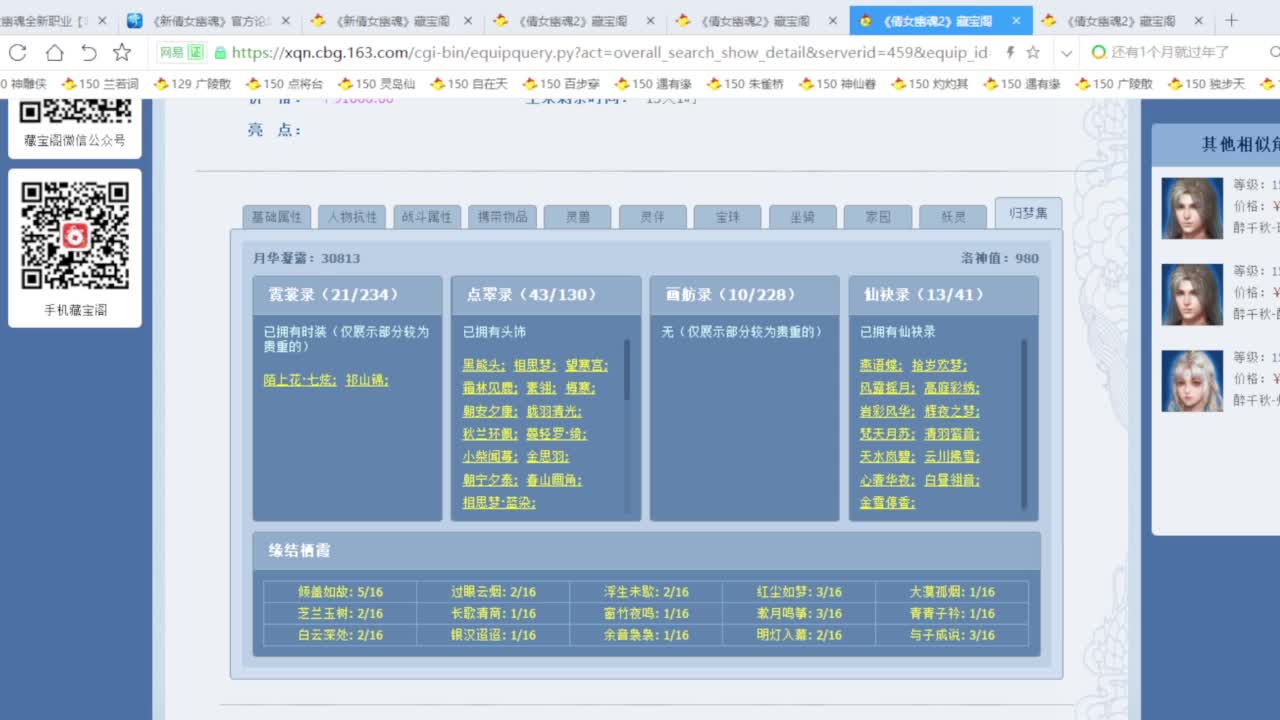The width and height of the screenshot is (1280, 720).
Task: Click the 风露摇月 link in 仙袂录
Action: coord(887,388)
